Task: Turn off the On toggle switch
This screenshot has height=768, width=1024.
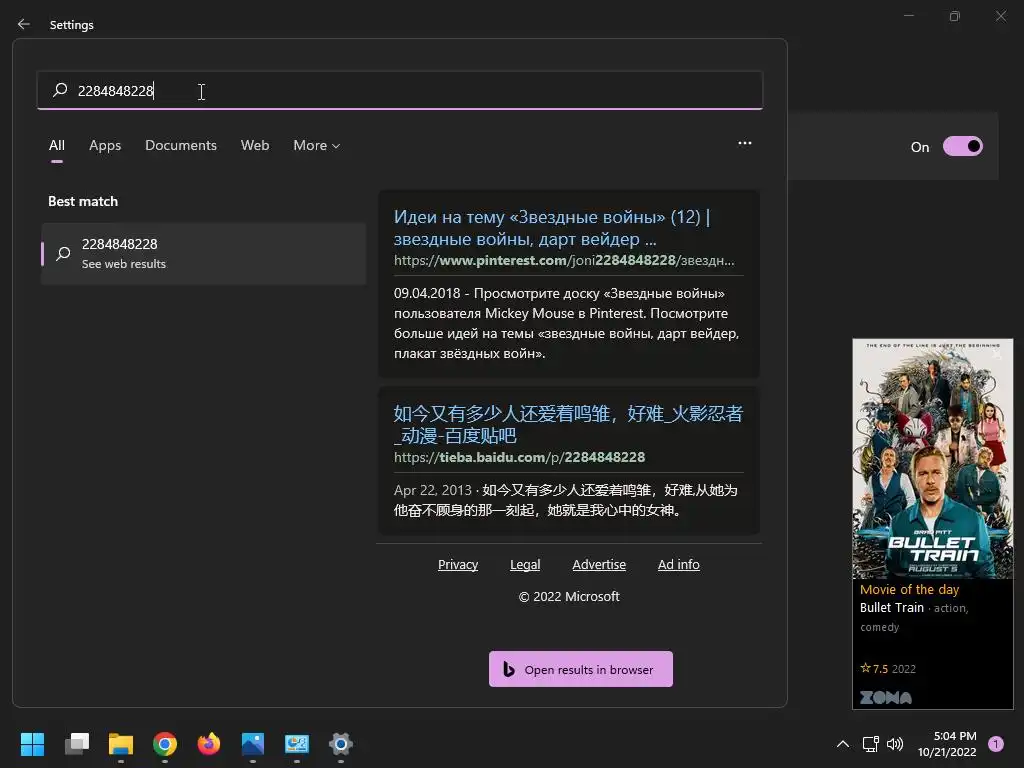Action: pyautogui.click(x=963, y=146)
